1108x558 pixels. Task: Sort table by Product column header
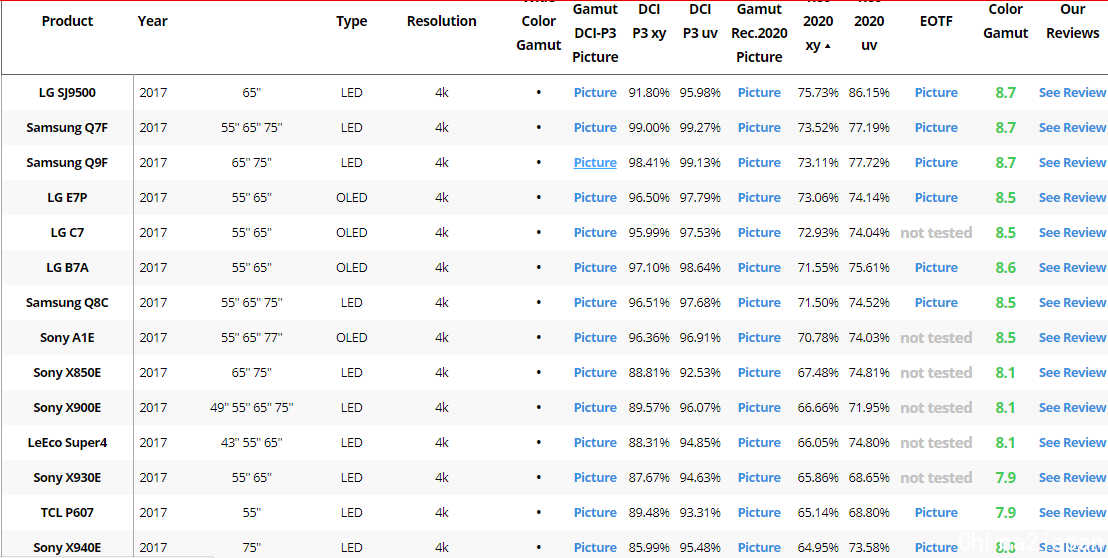pyautogui.click(x=67, y=21)
